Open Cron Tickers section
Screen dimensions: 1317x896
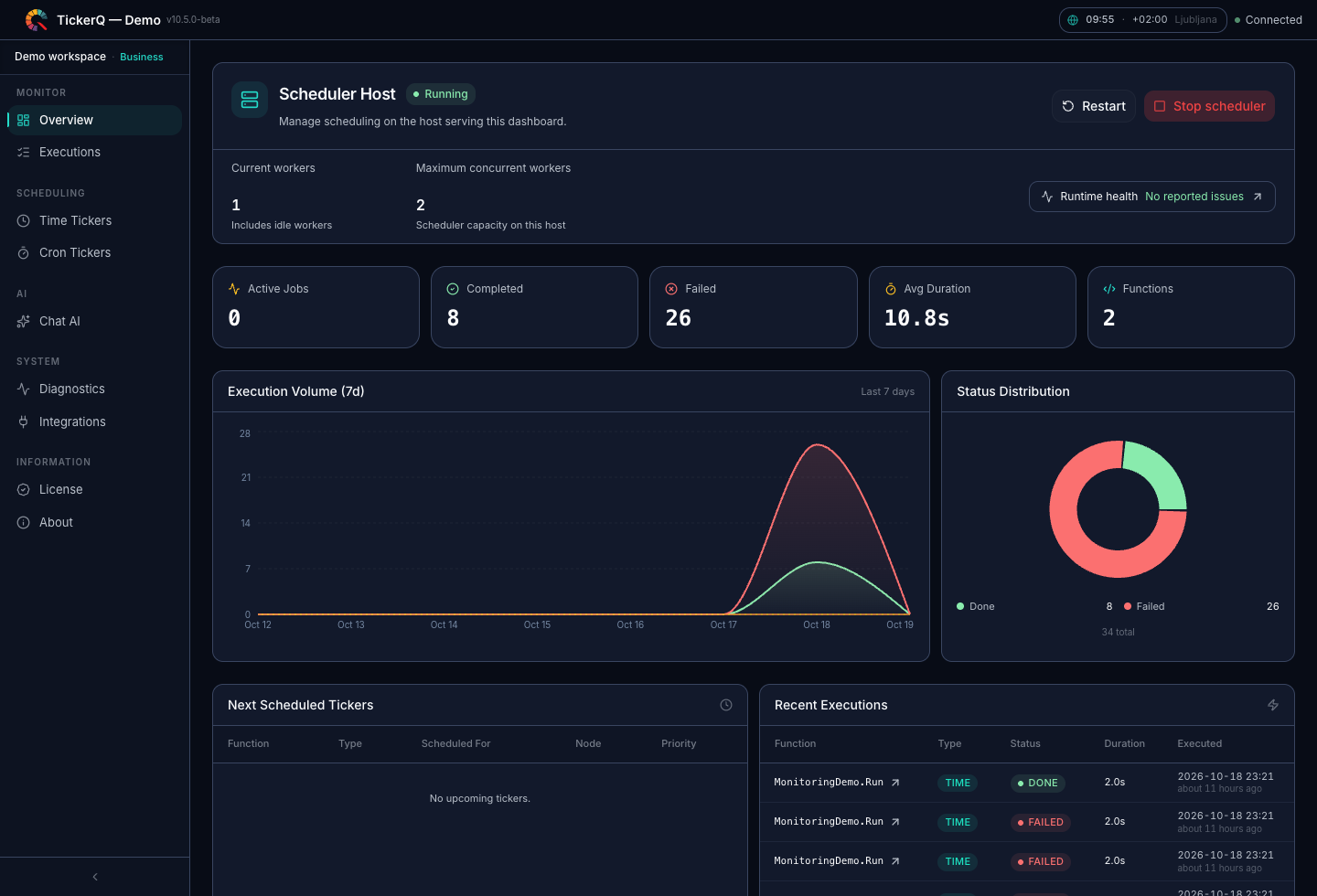[94, 252]
